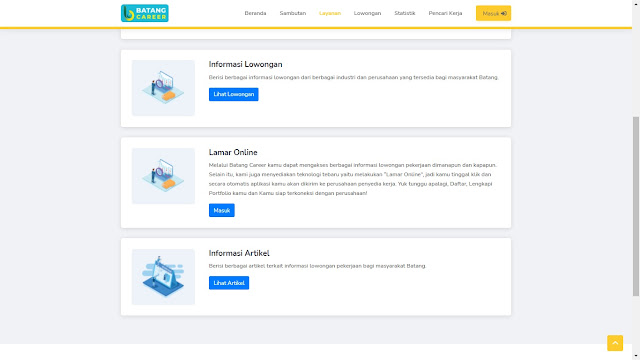Screen dimensions: 640x360
Task: Click the Informasi Artikel heading
Action: tap(239, 253)
